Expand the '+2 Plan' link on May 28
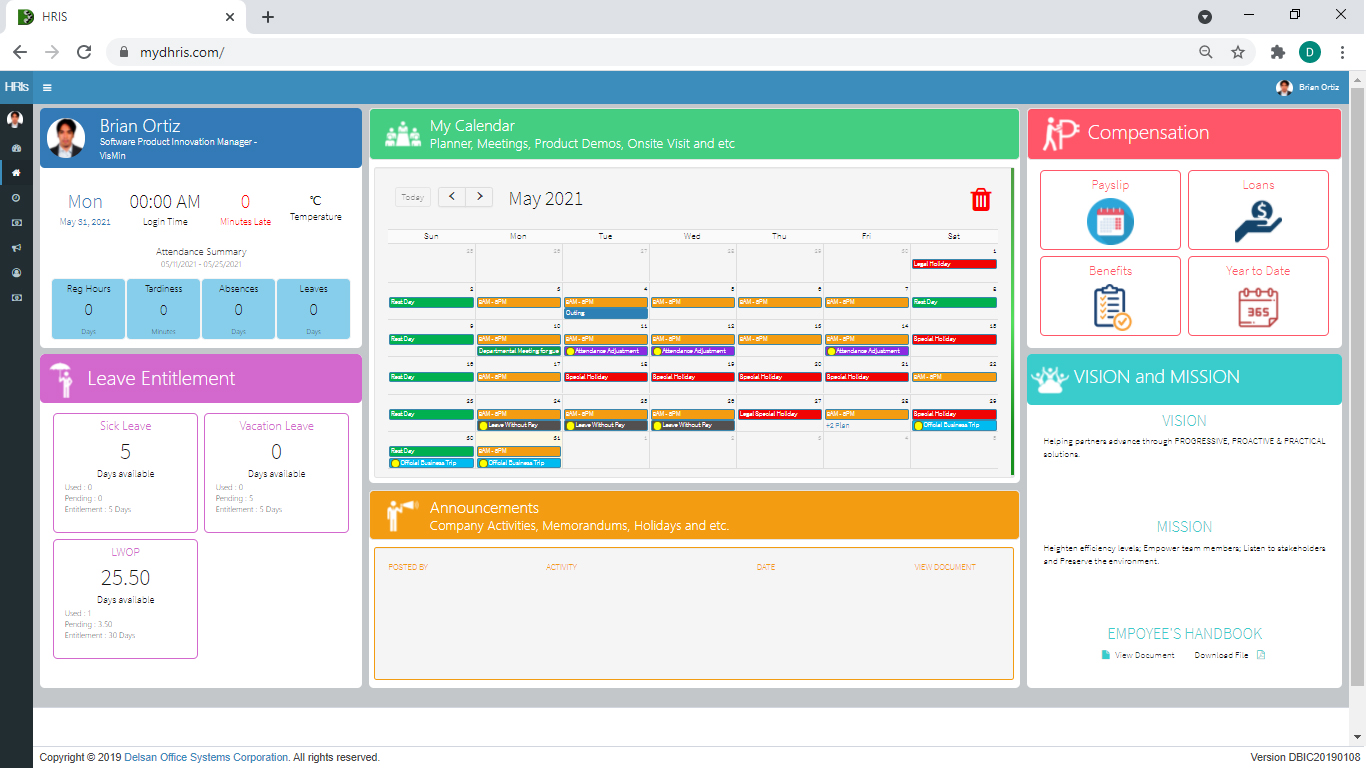 coord(838,425)
